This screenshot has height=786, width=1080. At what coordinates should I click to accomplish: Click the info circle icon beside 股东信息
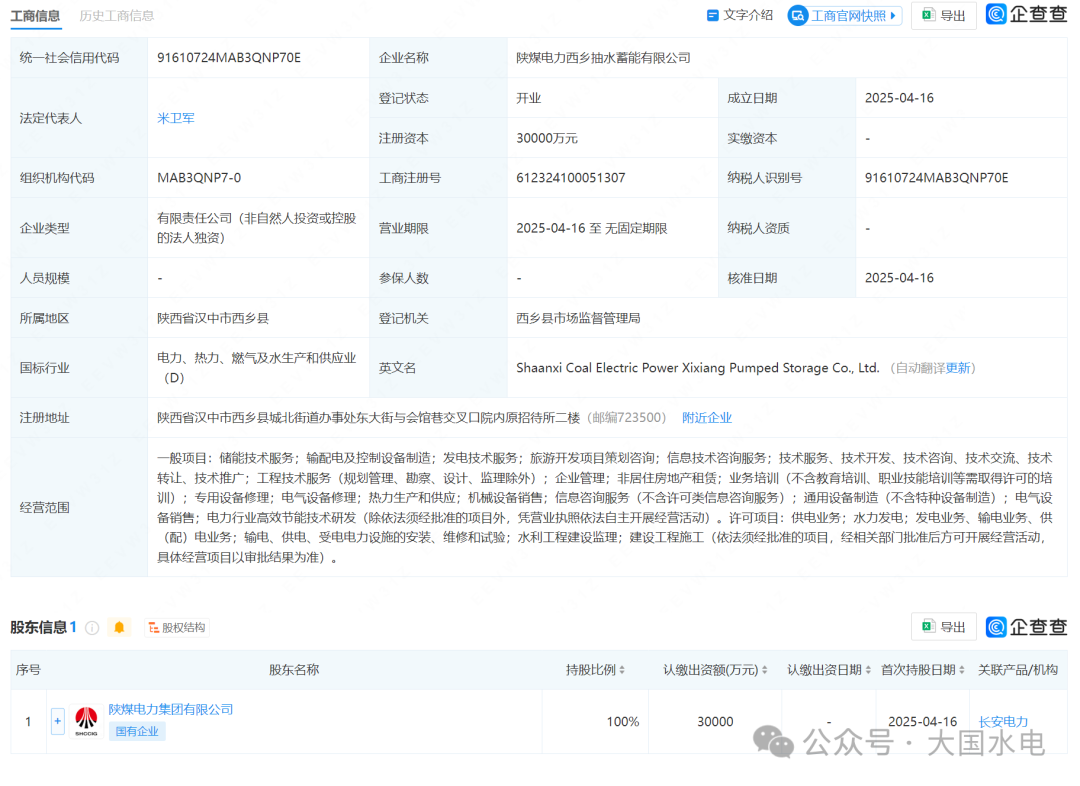[92, 627]
